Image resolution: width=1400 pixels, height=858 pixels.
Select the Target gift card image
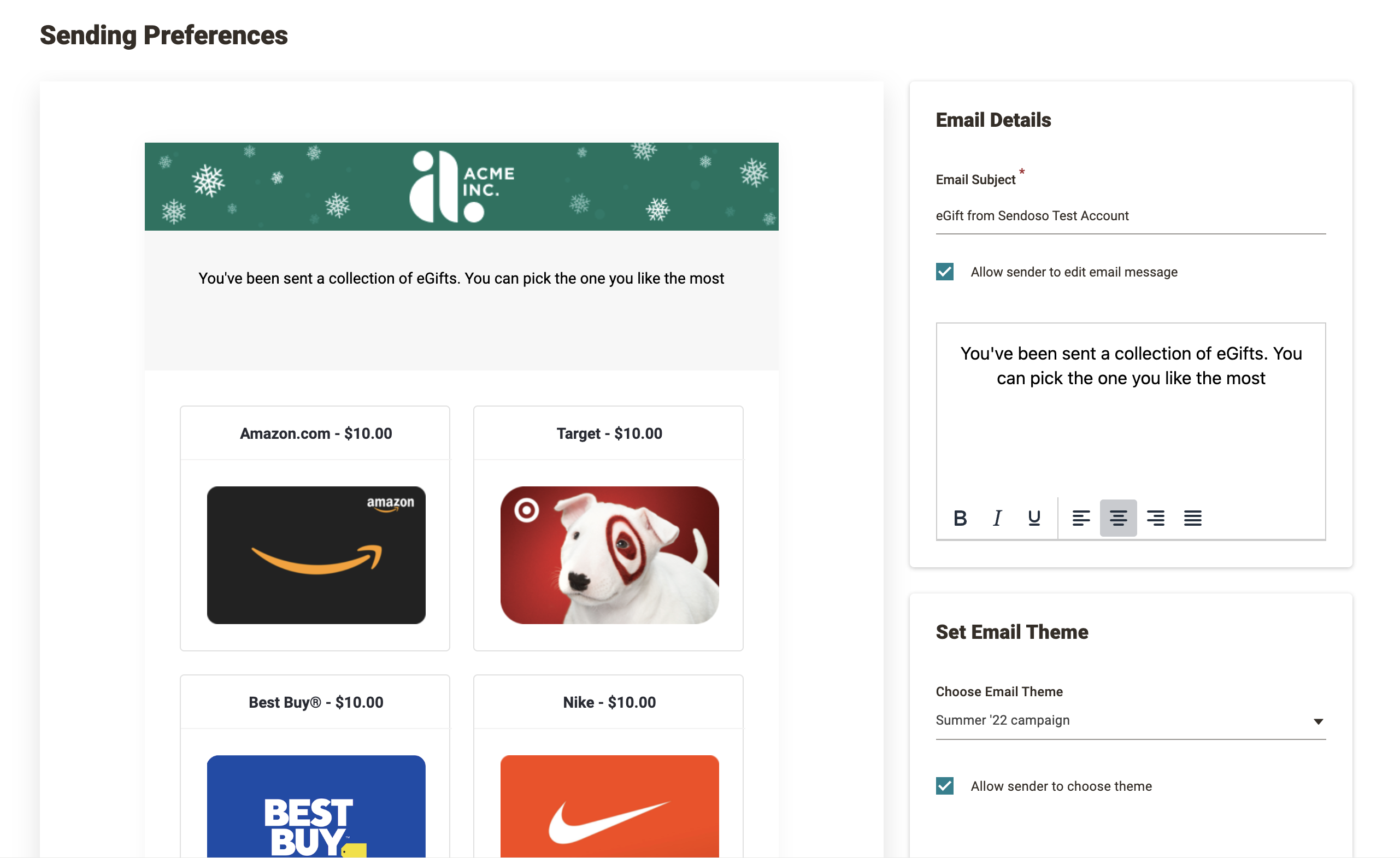pyautogui.click(x=610, y=555)
